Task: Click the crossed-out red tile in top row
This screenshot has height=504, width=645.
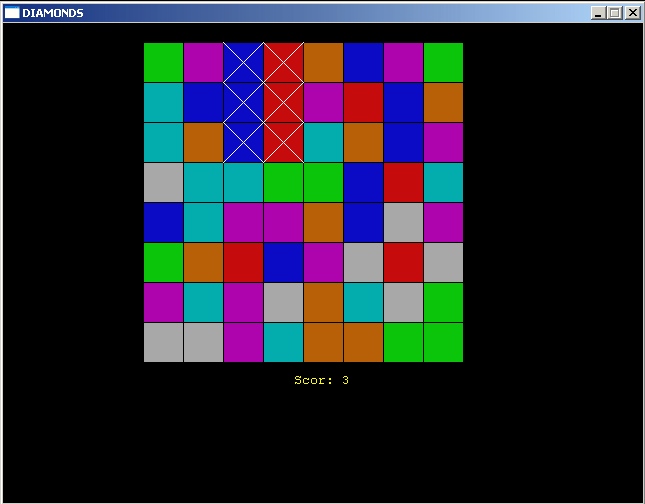Action: pyautogui.click(x=283, y=63)
